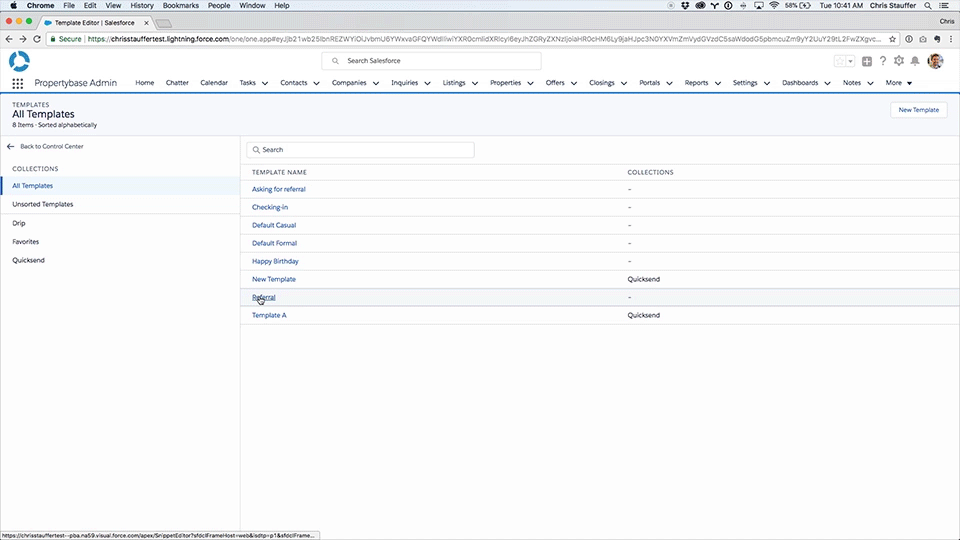Open the Default Formal template
The width and height of the screenshot is (960, 540).
tap(274, 243)
